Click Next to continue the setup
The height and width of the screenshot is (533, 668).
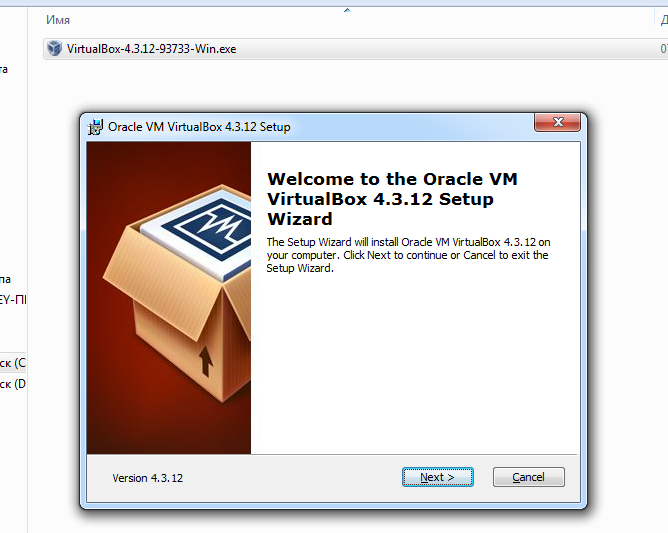(438, 477)
